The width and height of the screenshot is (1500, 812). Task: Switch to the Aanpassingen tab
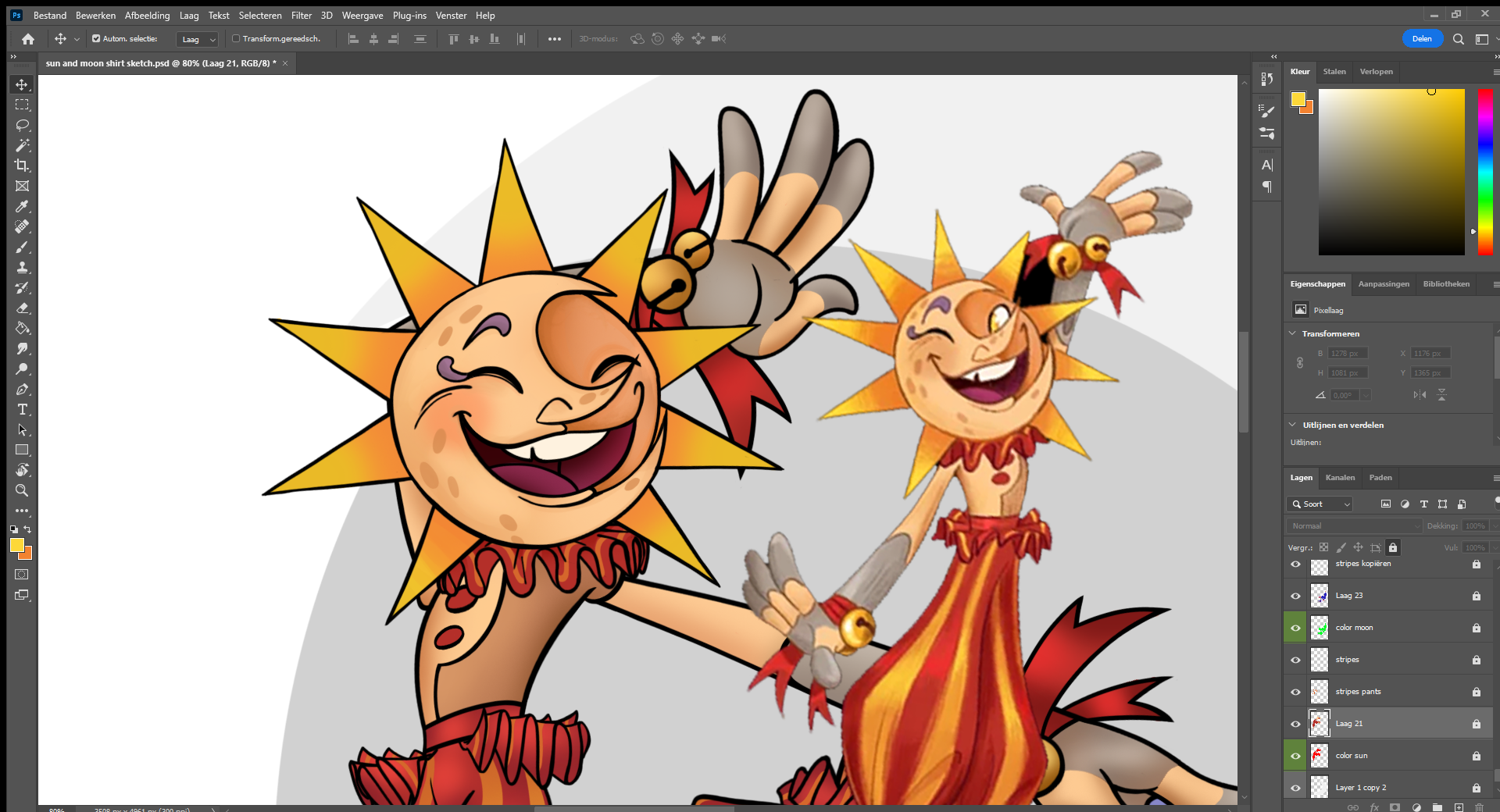[x=1384, y=284]
